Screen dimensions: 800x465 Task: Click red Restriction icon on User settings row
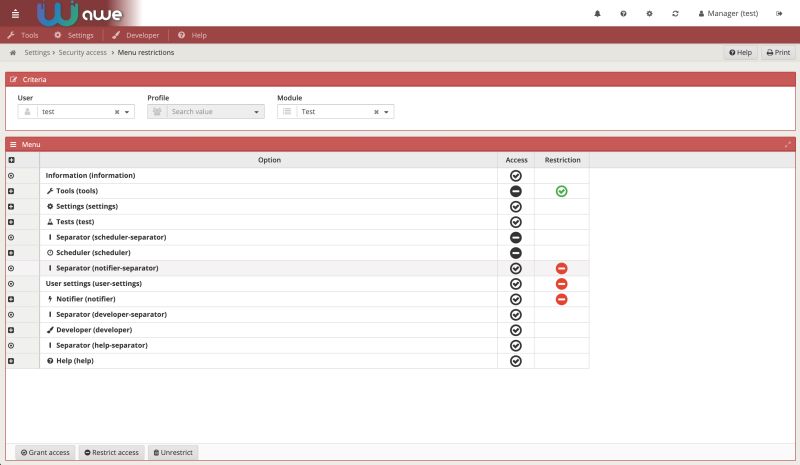561,284
